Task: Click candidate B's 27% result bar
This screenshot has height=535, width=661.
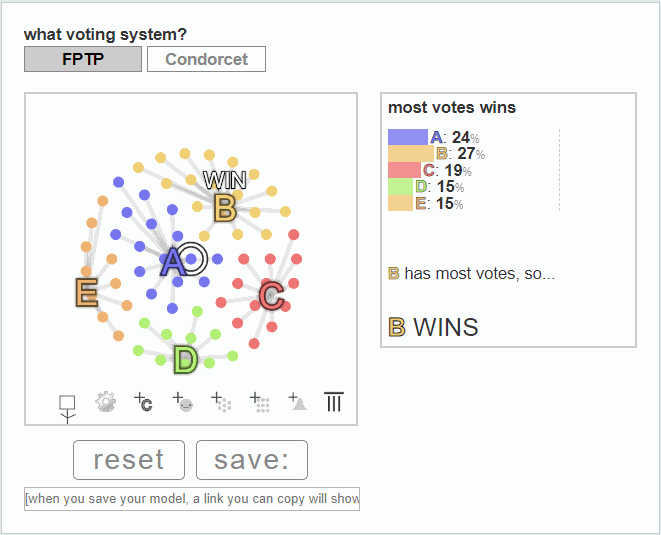Action: click(x=411, y=153)
